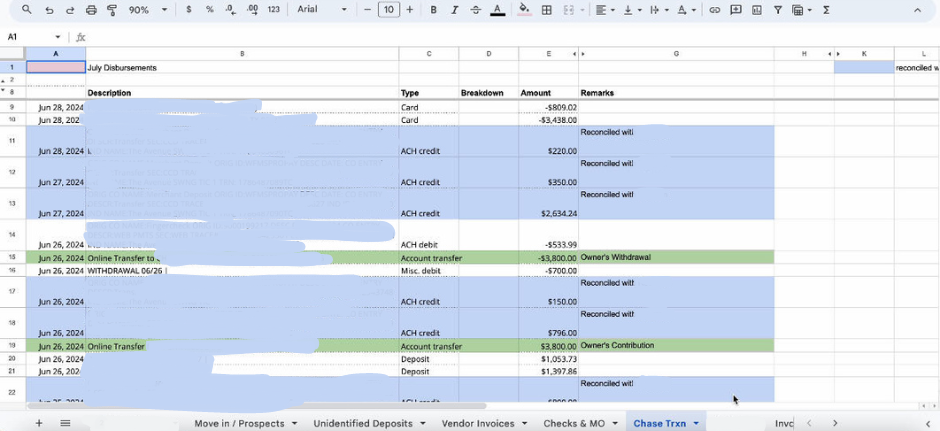Click the font size input field

pos(389,10)
